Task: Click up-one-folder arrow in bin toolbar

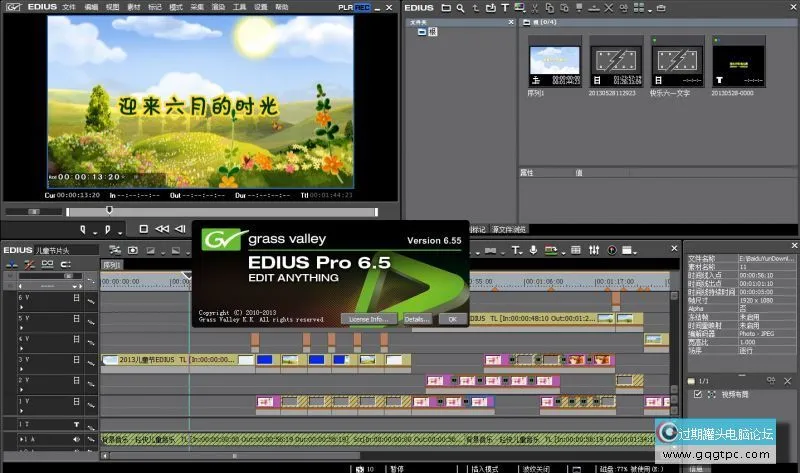Action: 476,8
